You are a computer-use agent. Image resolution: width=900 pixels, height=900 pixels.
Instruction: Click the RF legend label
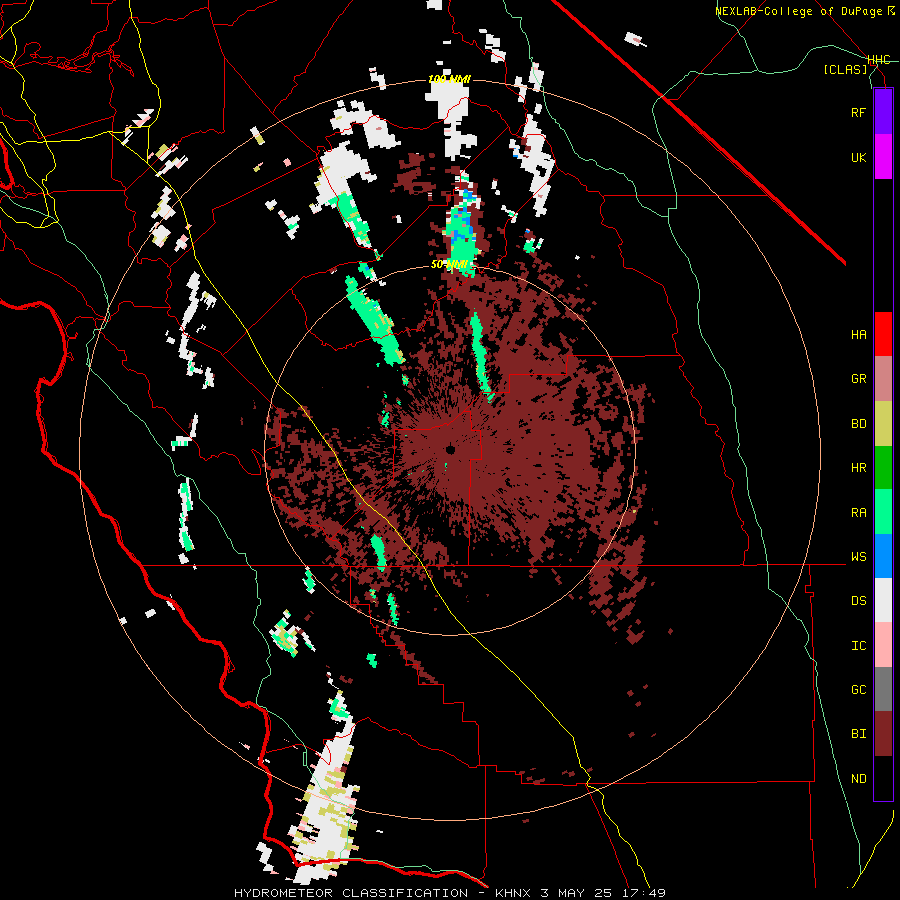point(858,112)
